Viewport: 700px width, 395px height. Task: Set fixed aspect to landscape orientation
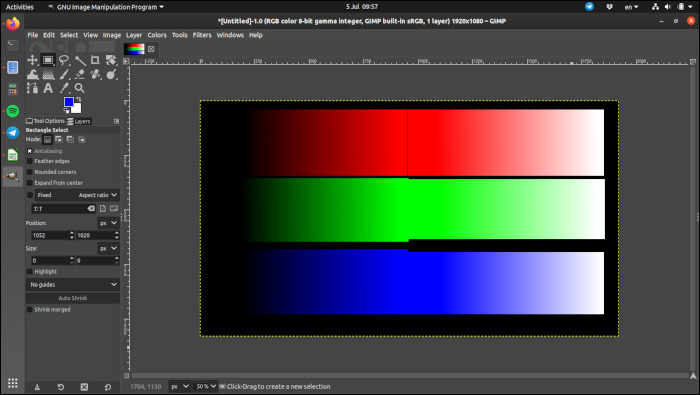114,208
